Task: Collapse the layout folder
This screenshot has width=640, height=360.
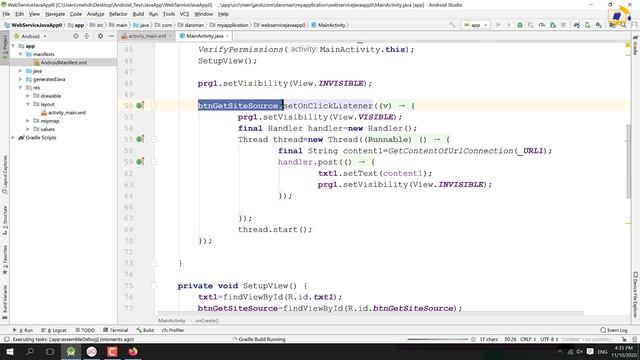Action: tap(28, 104)
